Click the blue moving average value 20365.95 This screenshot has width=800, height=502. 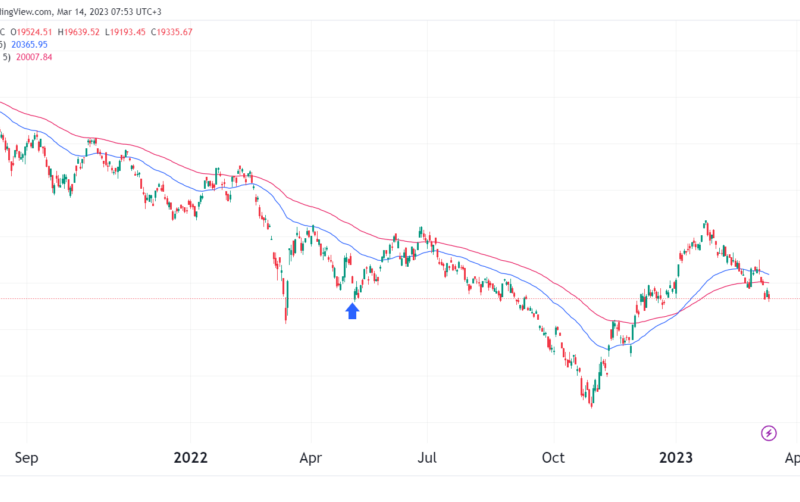tap(29, 44)
